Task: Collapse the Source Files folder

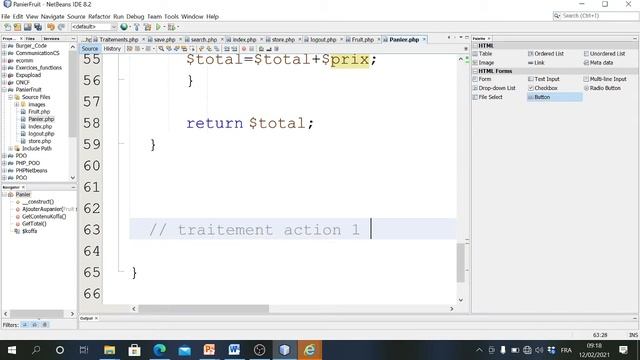Action: (10, 97)
